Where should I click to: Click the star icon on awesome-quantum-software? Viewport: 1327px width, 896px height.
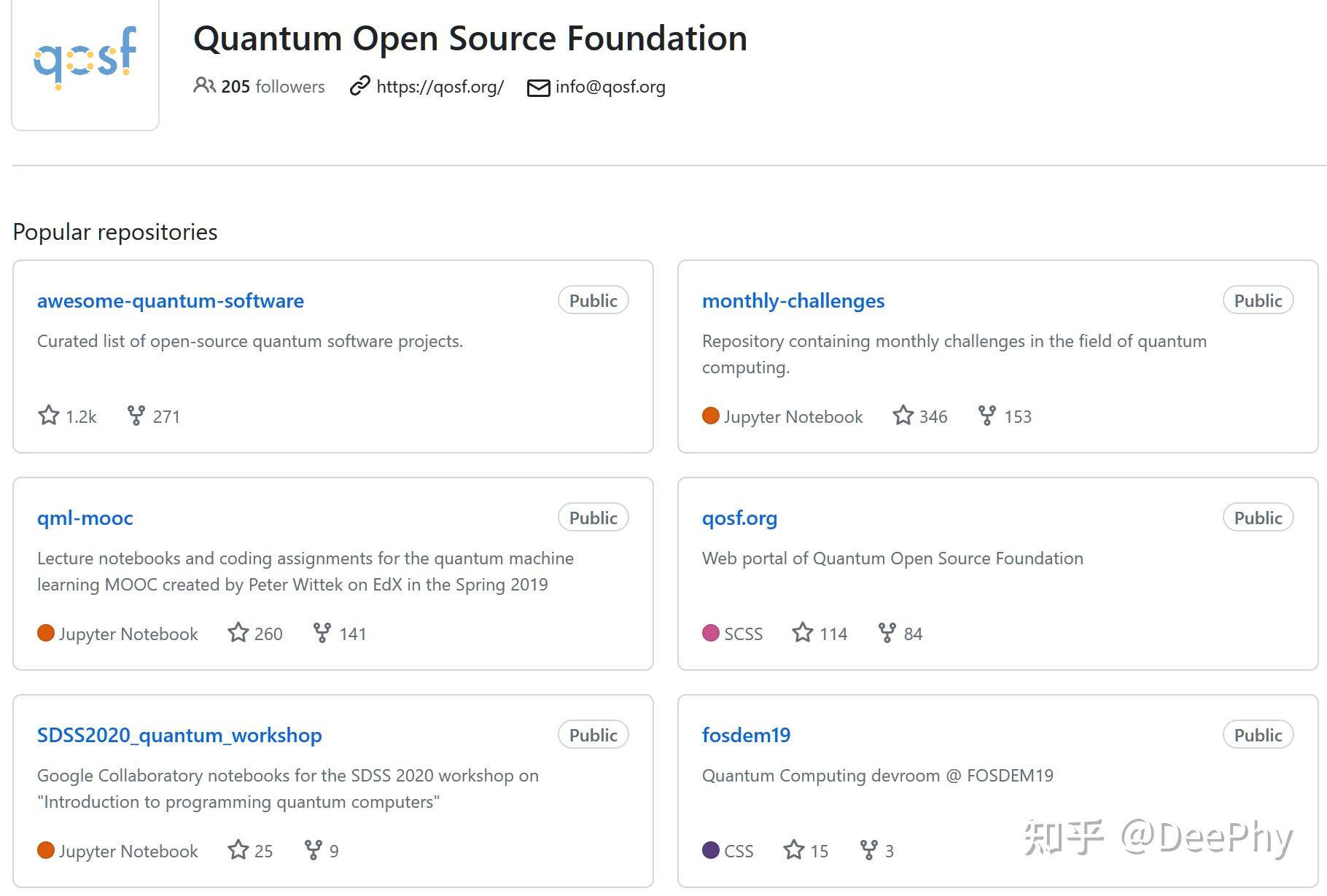[48, 416]
